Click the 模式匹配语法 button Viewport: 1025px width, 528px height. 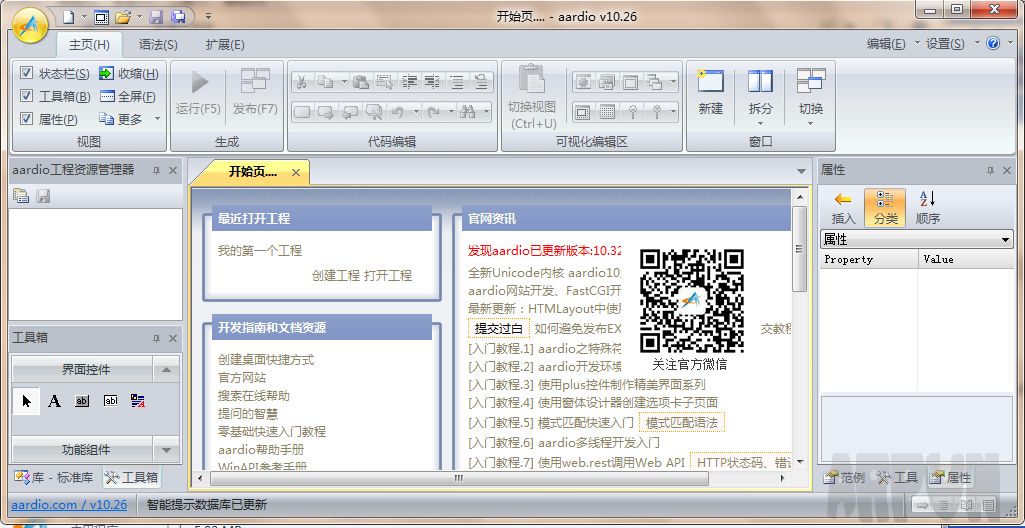pyautogui.click(x=682, y=423)
